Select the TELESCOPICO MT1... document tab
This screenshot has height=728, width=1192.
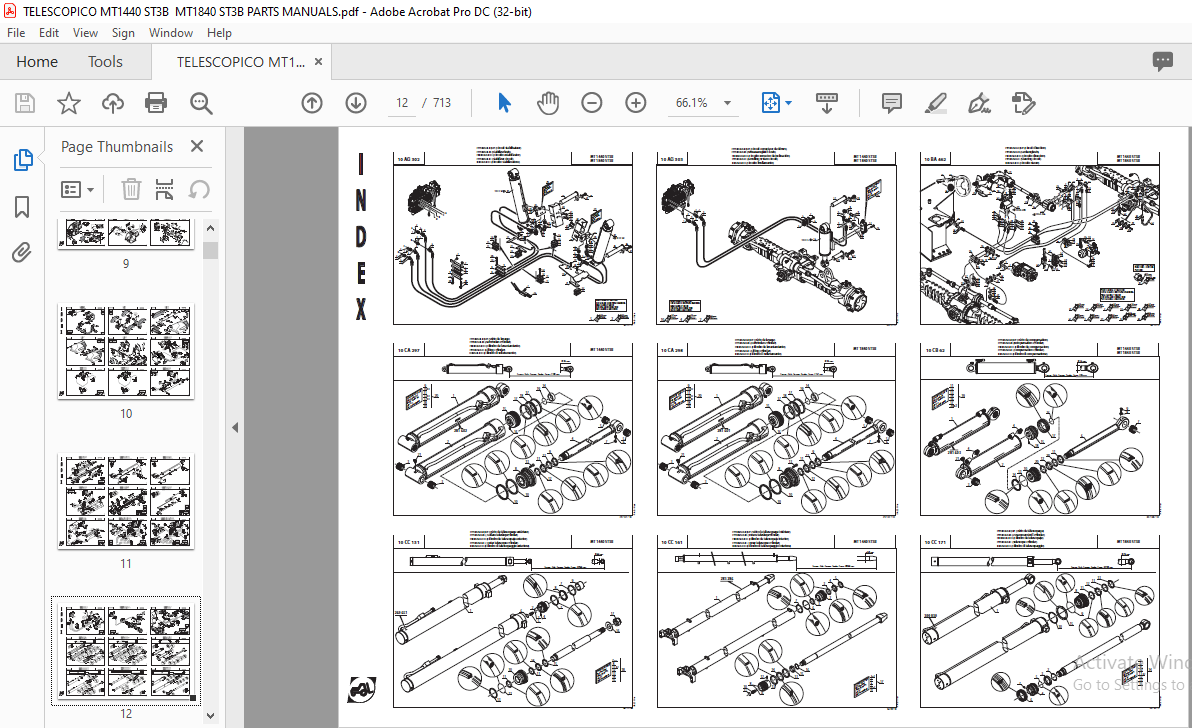(241, 62)
